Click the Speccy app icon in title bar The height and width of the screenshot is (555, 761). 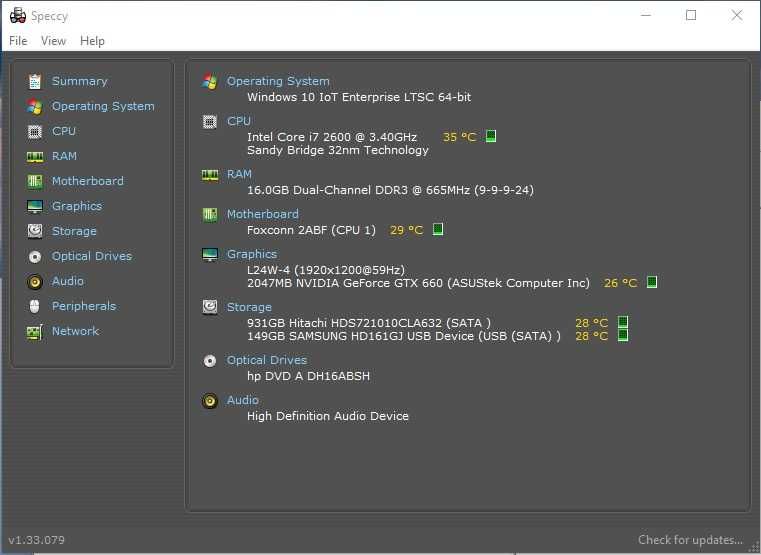click(18, 16)
